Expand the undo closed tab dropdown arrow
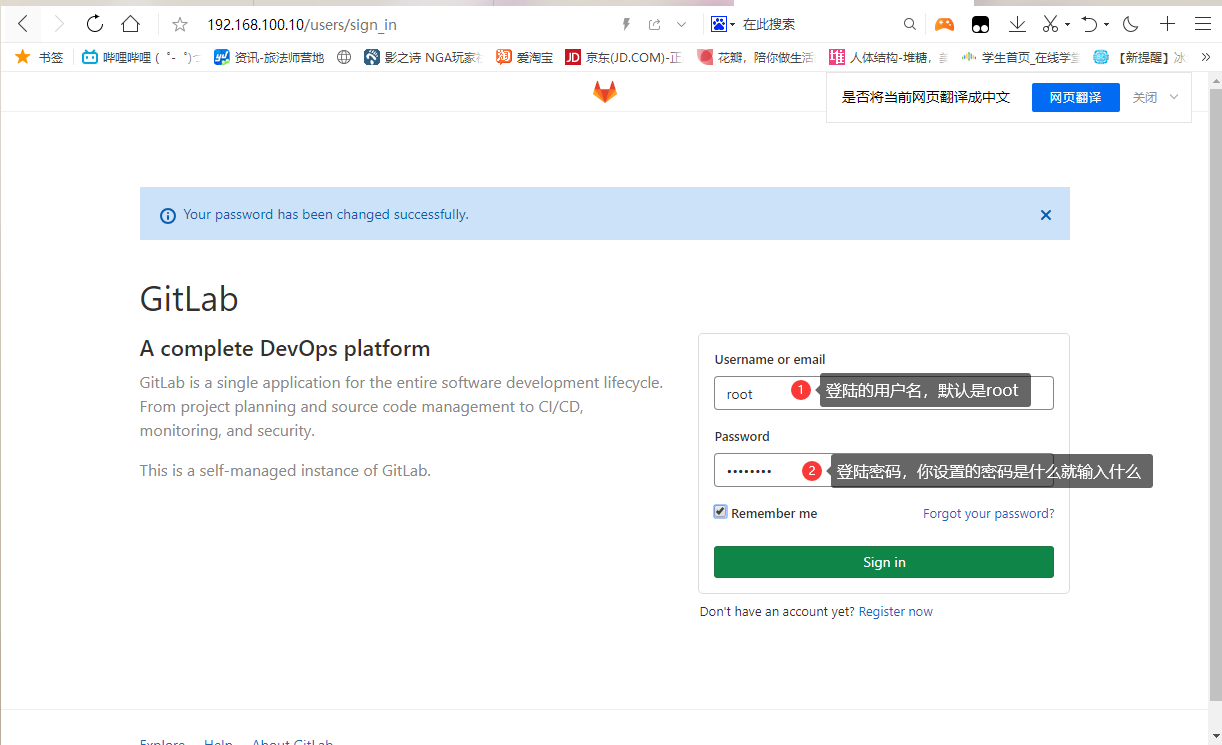The image size is (1222, 745). click(x=1106, y=24)
